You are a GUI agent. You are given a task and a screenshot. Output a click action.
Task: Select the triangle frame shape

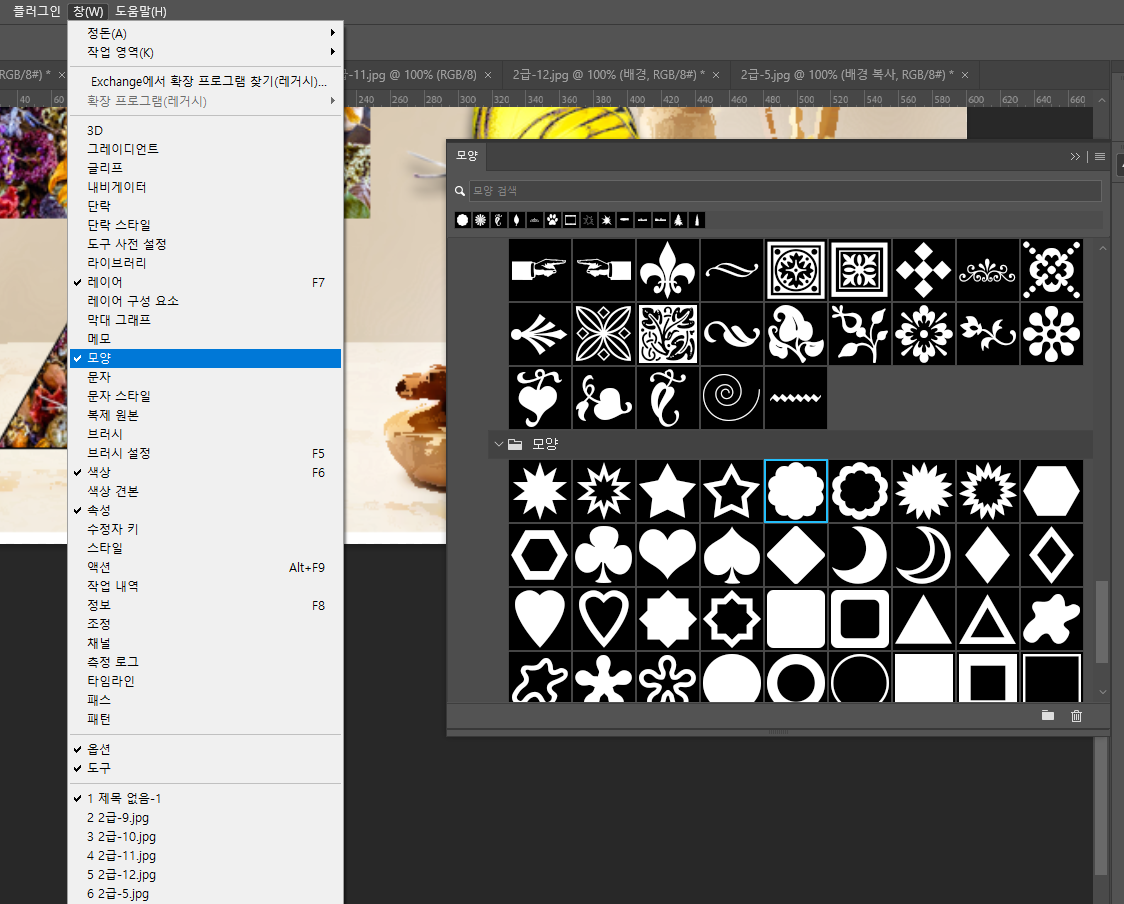(988, 619)
